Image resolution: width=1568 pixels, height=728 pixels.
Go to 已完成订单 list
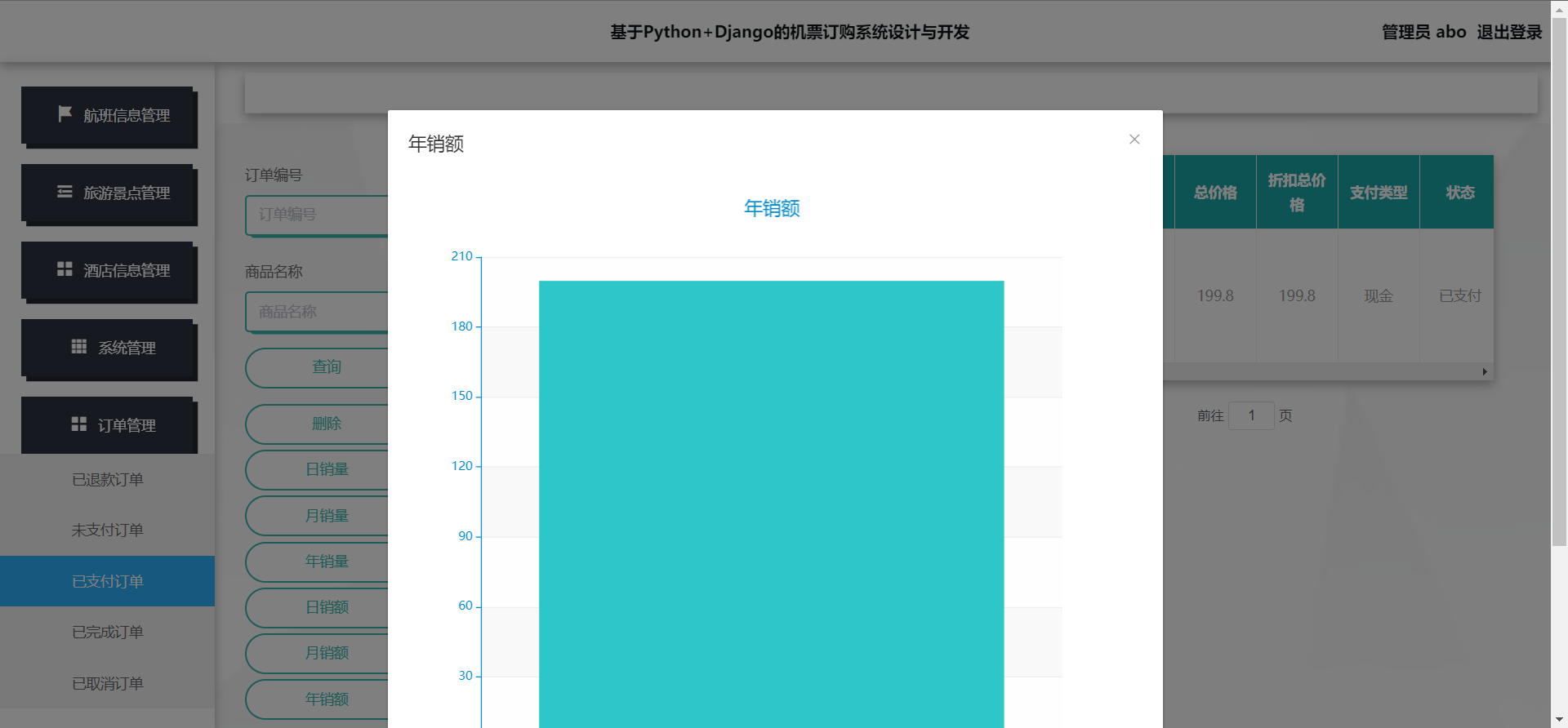108,633
